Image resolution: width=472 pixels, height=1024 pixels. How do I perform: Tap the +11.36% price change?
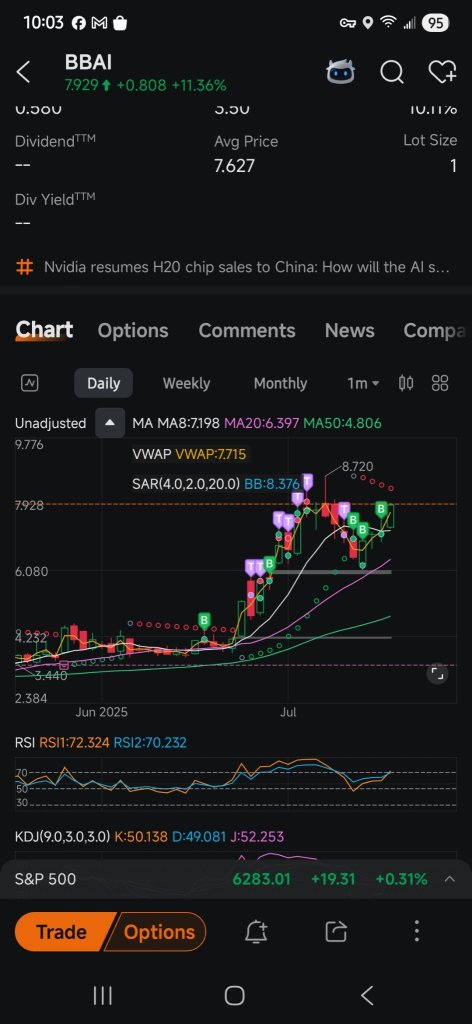199,86
